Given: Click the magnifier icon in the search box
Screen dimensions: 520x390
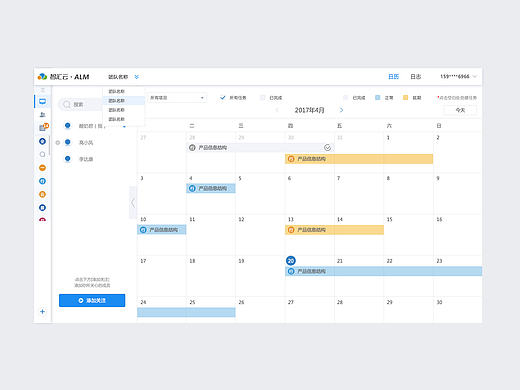Looking at the screenshot, I should pos(67,104).
